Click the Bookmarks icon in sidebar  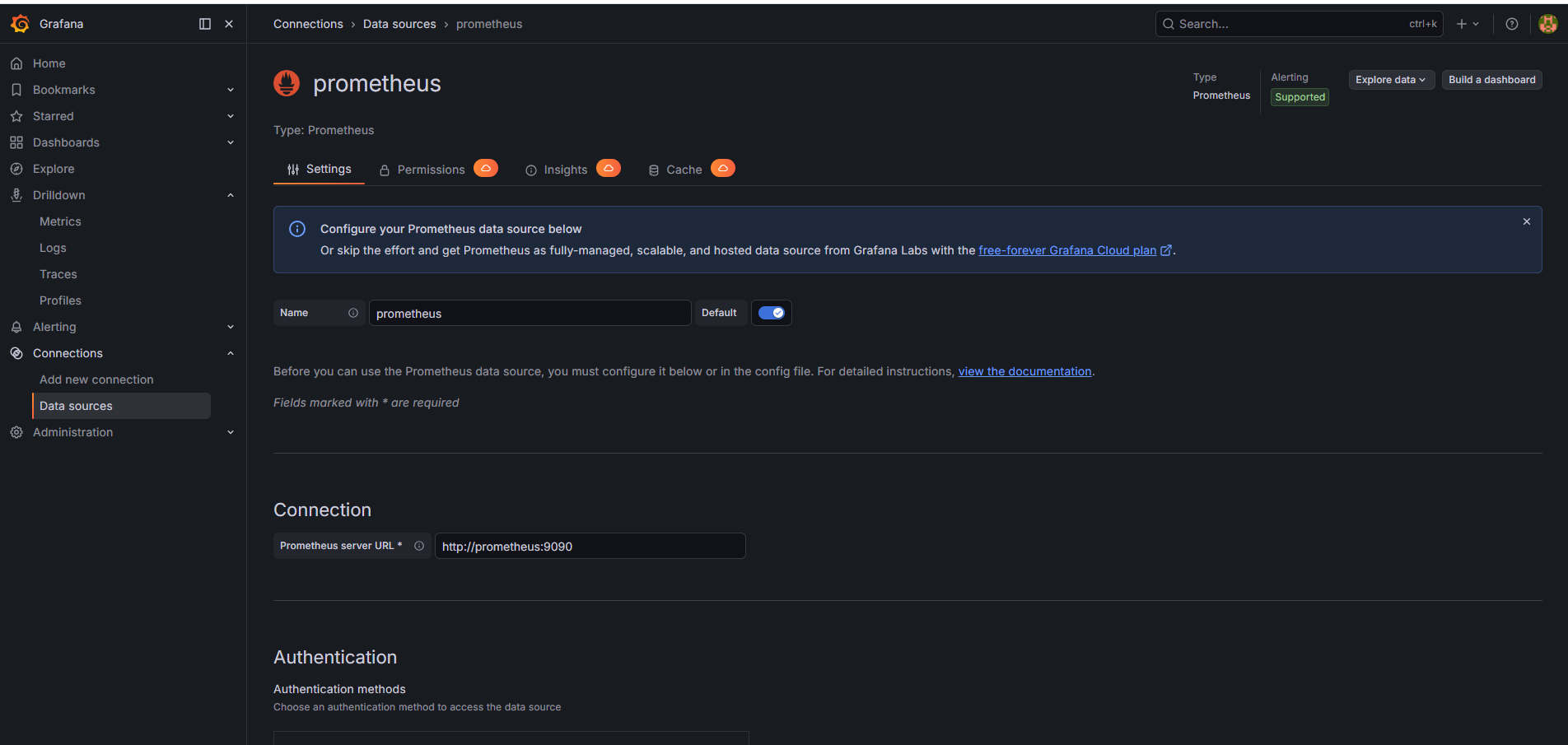[x=16, y=90]
